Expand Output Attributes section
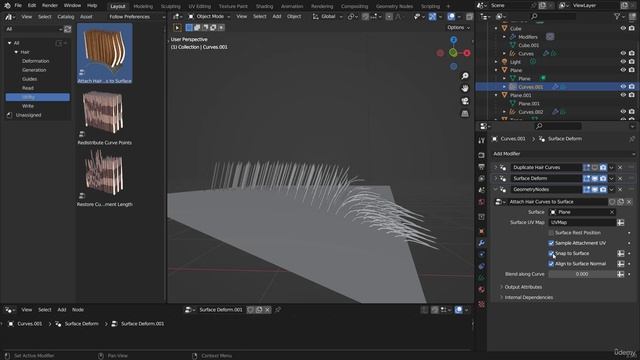 (523, 287)
